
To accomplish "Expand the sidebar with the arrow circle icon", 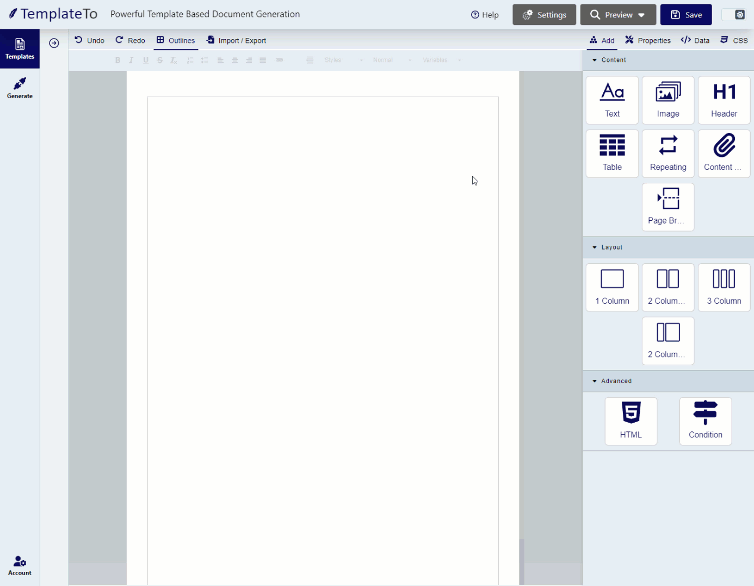I will click(x=54, y=43).
